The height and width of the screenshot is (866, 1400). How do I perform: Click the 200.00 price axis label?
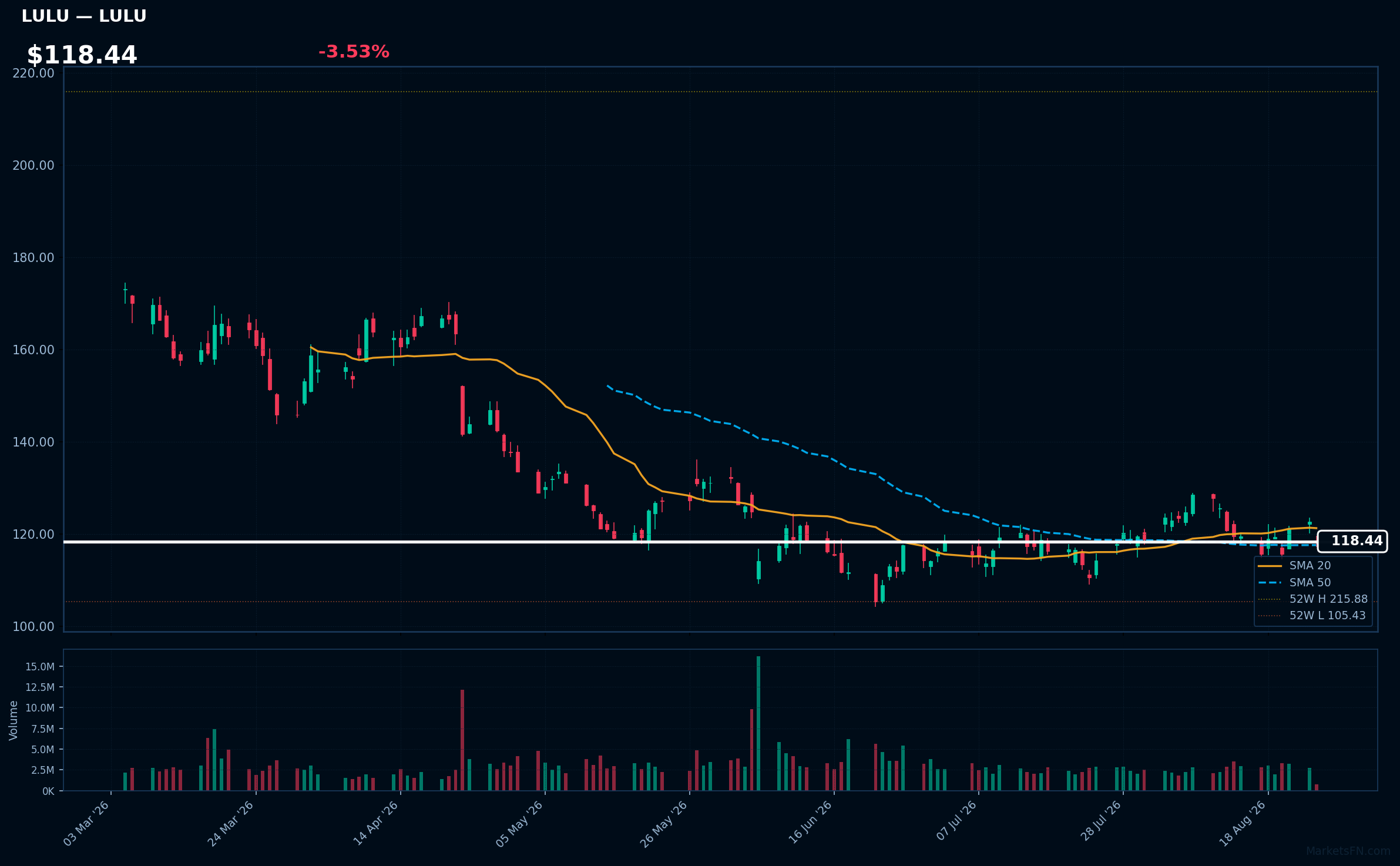click(33, 166)
